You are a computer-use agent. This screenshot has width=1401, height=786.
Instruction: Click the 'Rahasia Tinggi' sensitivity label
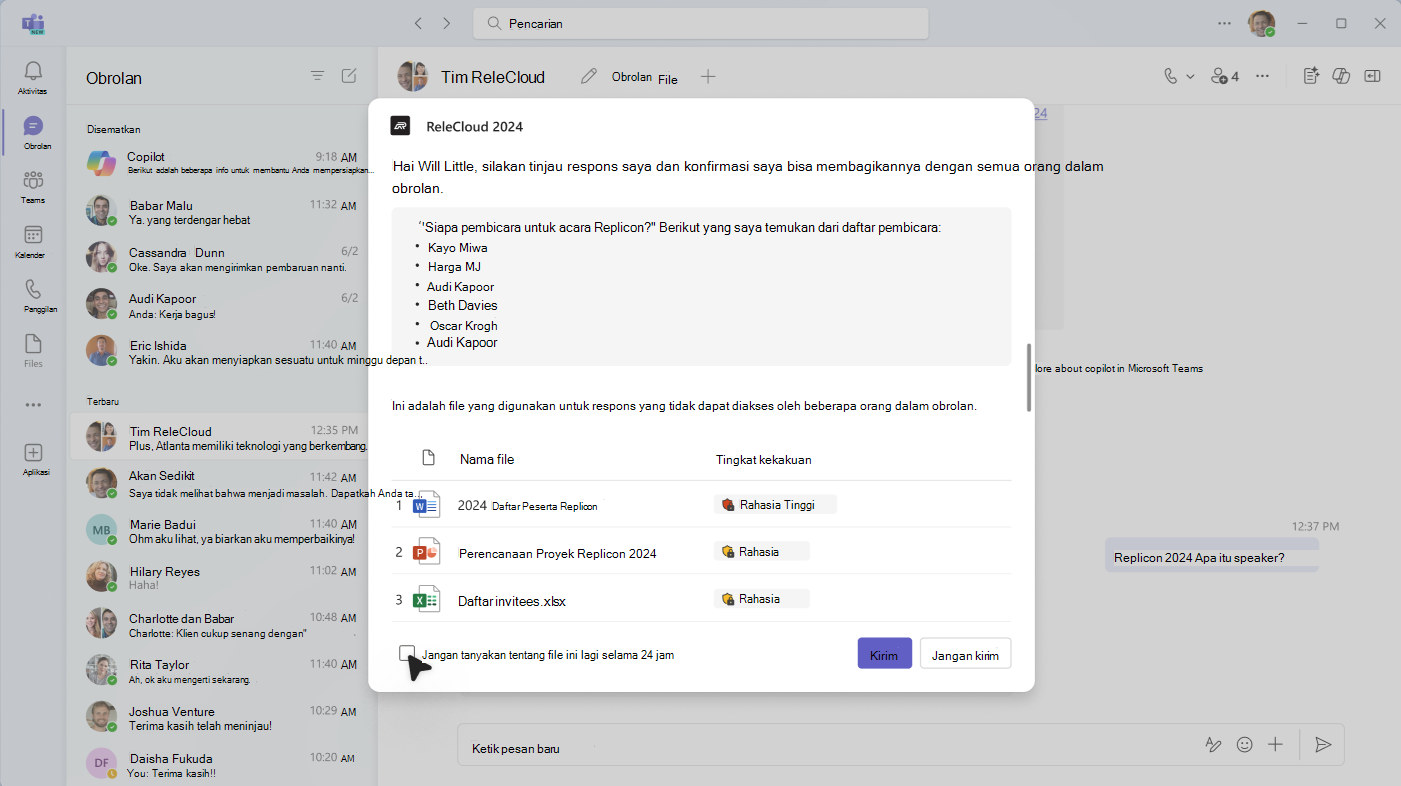[x=775, y=505]
